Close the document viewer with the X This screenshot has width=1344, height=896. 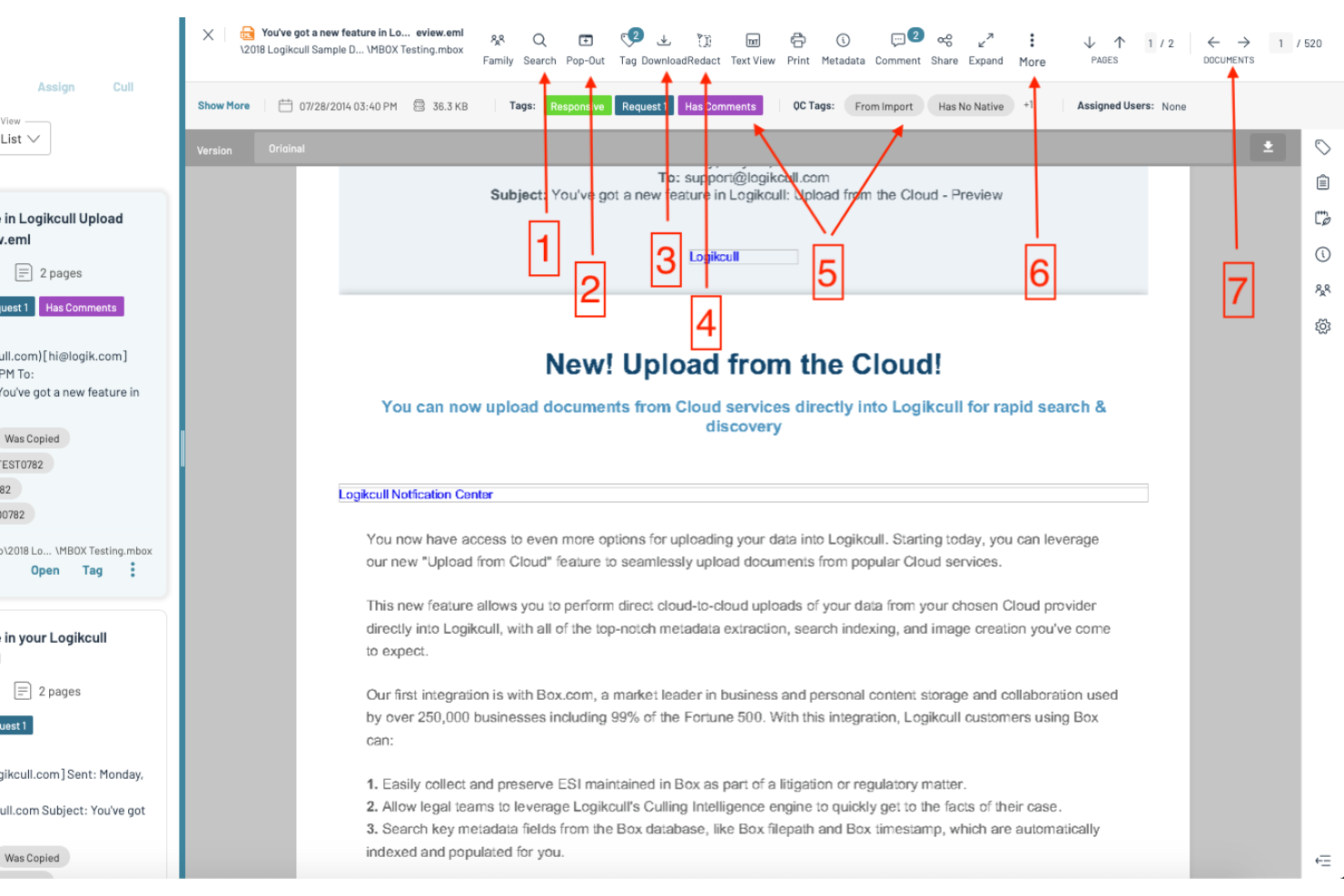point(208,34)
